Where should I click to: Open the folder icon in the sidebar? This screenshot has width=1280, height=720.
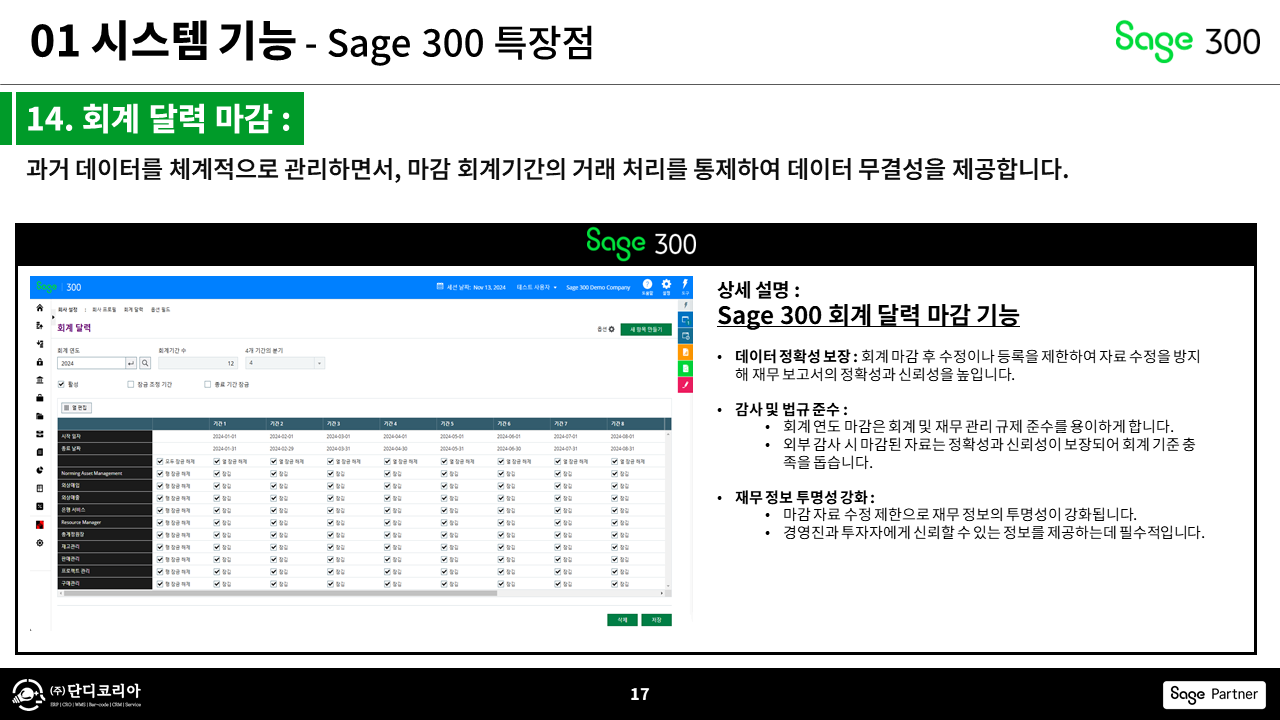click(x=39, y=416)
